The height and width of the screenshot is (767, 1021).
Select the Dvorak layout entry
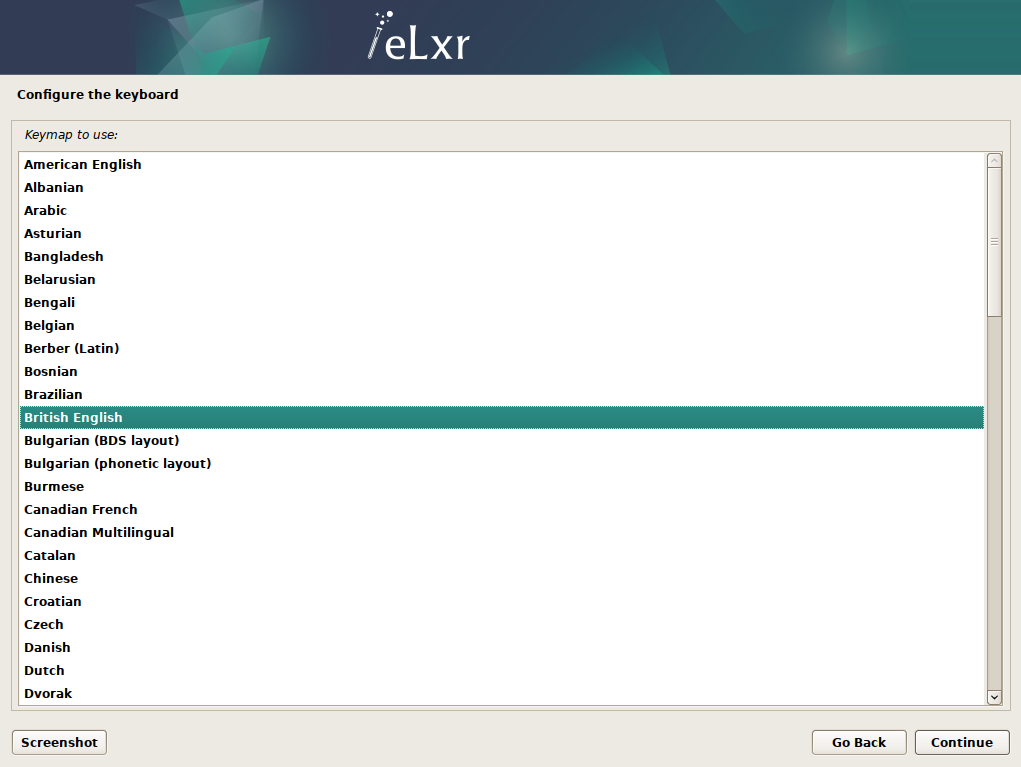(48, 693)
